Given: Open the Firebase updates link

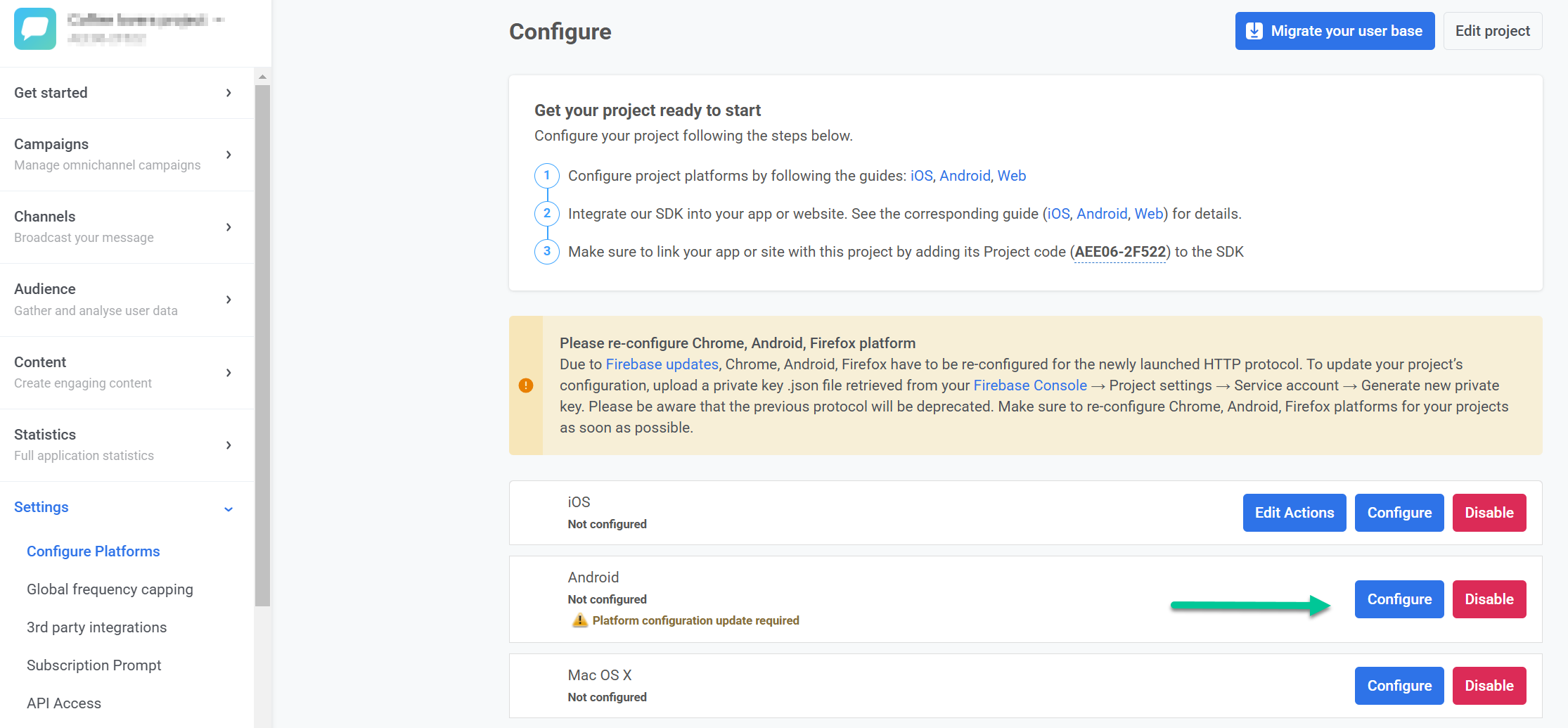Looking at the screenshot, I should pyautogui.click(x=662, y=364).
